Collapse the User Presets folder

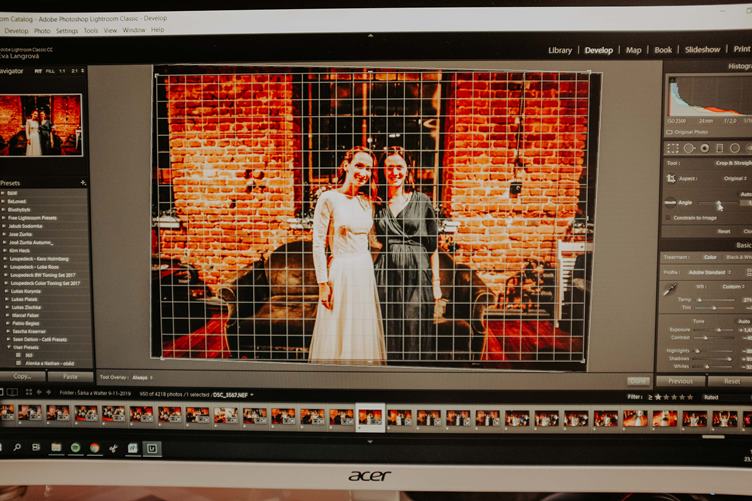[x=8, y=347]
